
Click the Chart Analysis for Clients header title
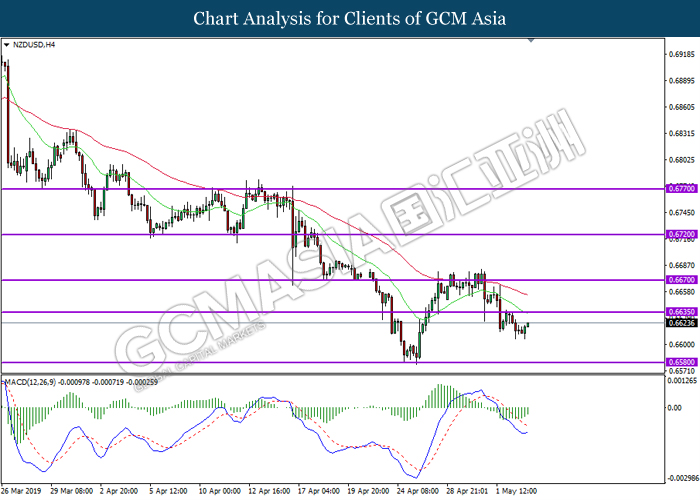click(350, 18)
